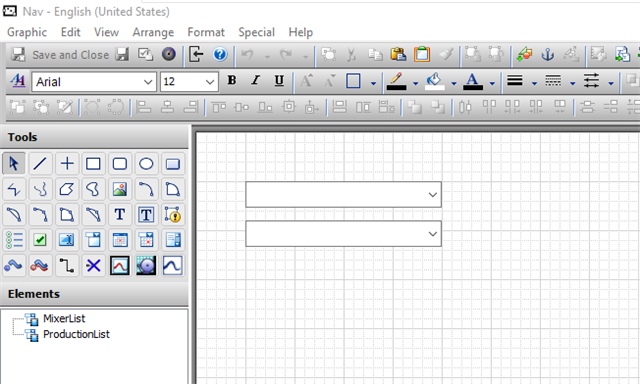Click the paint bucket fill color swatch
This screenshot has height=384, width=640.
(x=435, y=81)
